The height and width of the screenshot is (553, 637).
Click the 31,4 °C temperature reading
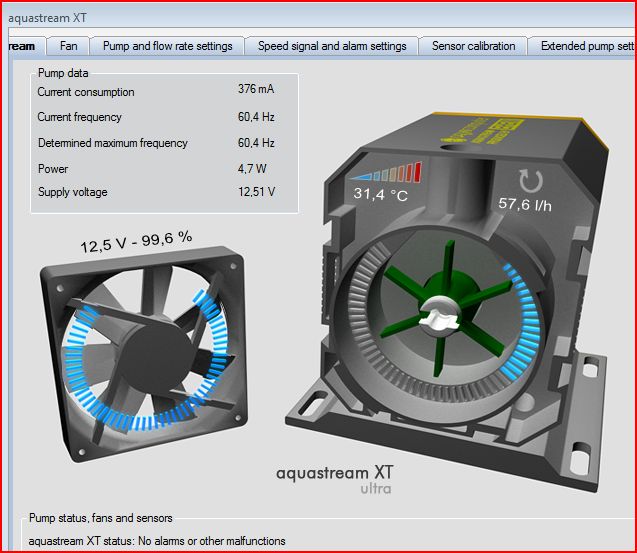[381, 194]
